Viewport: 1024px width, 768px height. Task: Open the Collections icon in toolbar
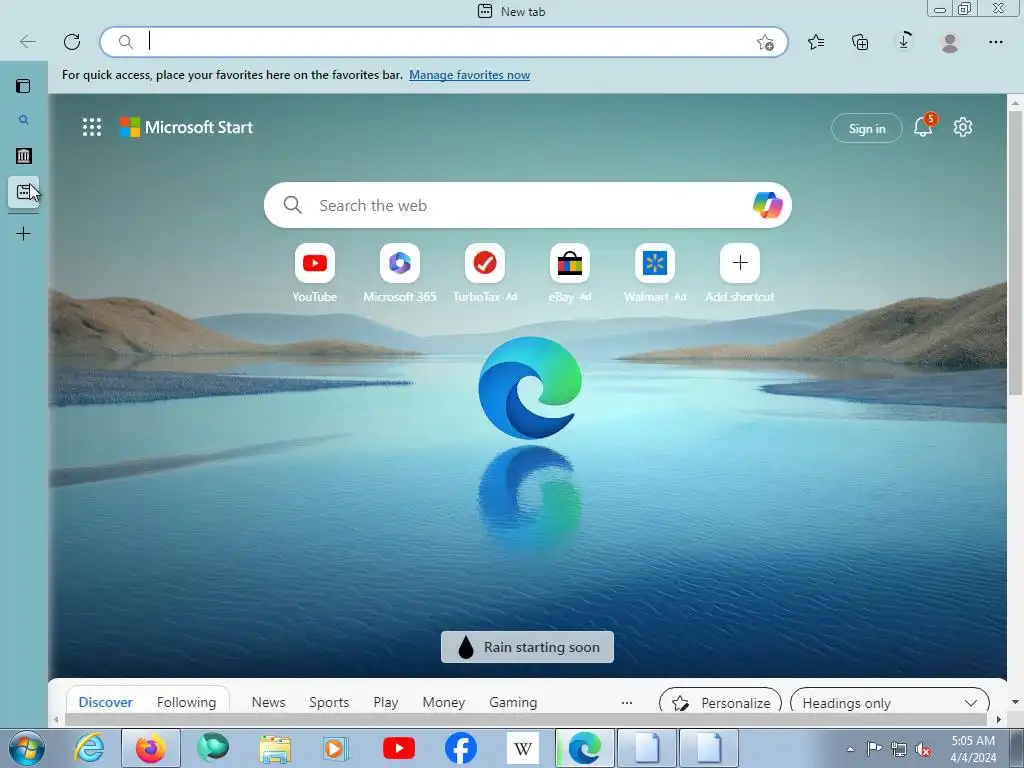click(860, 42)
